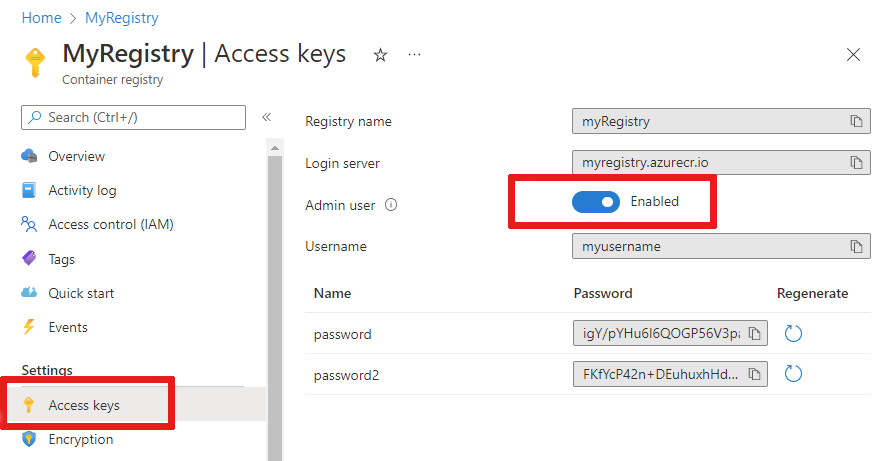Disable the Admin user toggle

coord(596,202)
